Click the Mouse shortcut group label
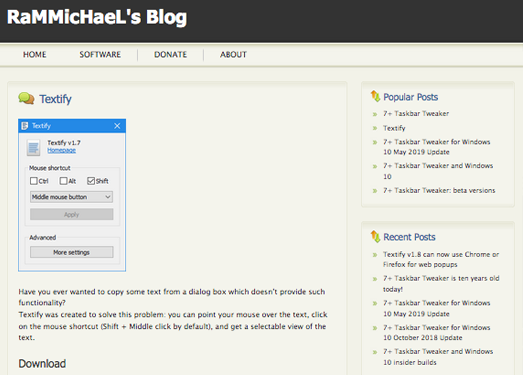The height and width of the screenshot is (375, 523). coord(50,168)
